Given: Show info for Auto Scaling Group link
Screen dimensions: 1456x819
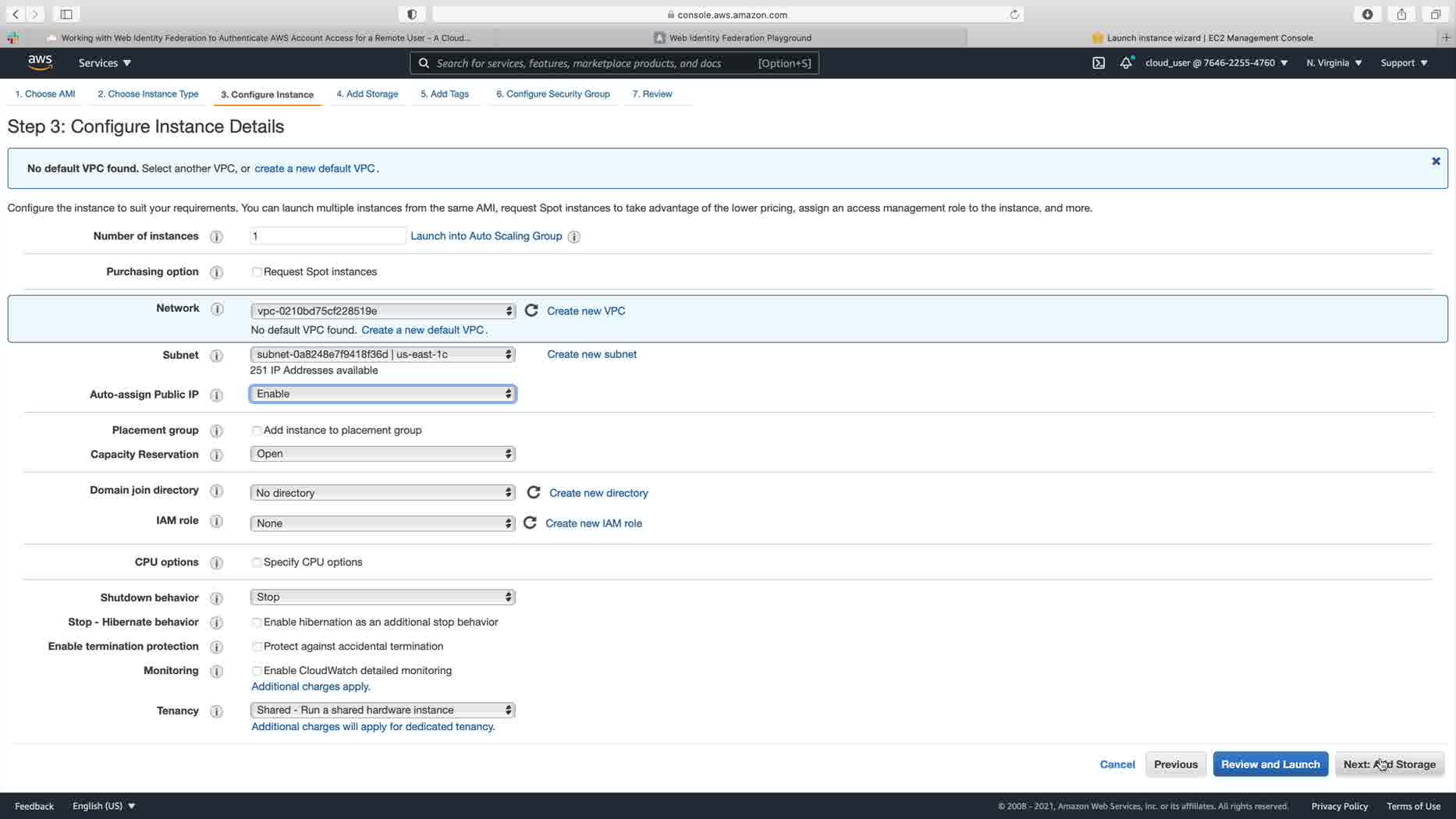Looking at the screenshot, I should [574, 236].
